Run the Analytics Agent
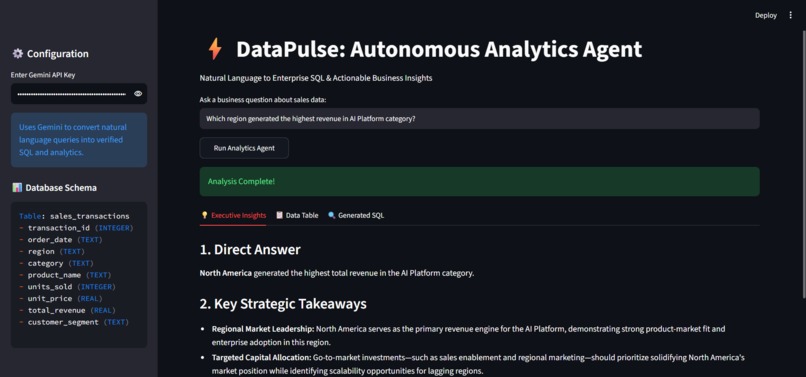 click(244, 148)
